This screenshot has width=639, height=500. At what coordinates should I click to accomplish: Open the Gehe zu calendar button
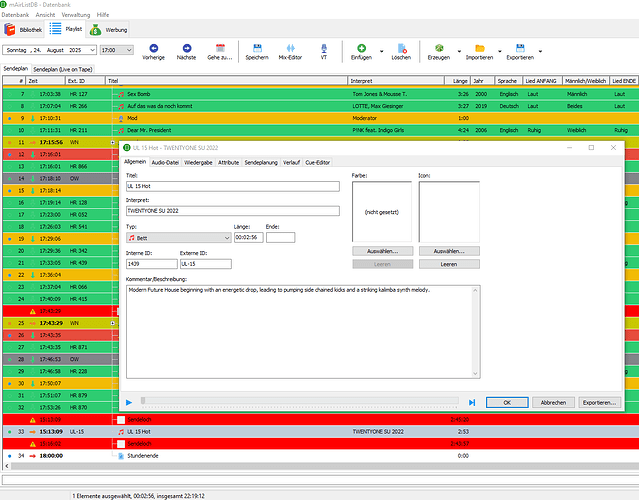pos(220,52)
